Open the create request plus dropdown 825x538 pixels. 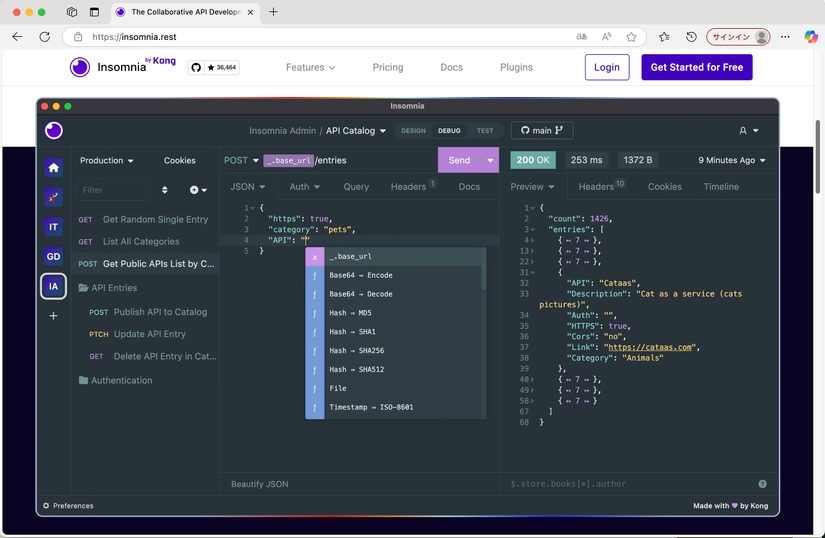click(198, 190)
